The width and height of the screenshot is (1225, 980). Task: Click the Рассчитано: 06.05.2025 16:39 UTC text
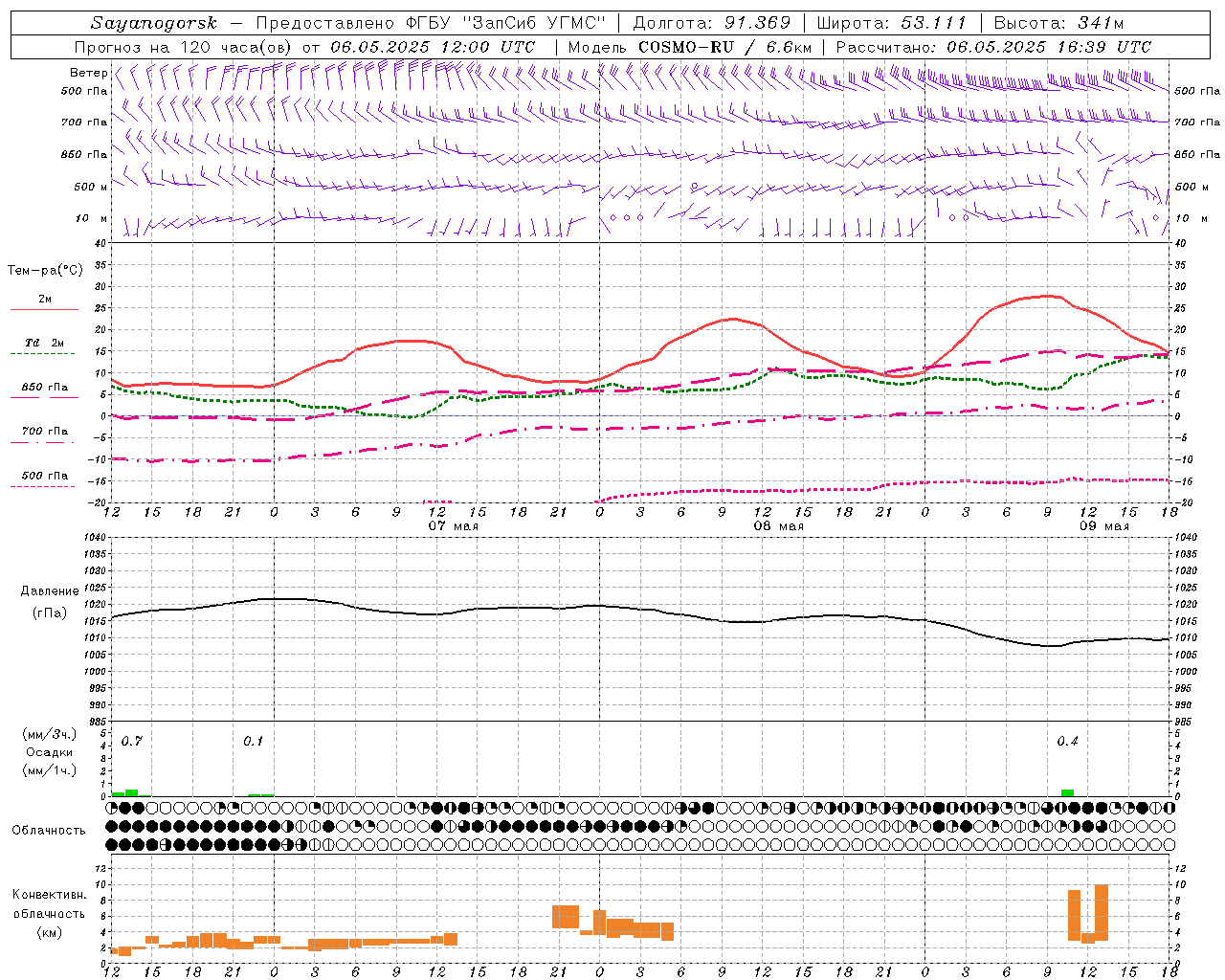point(993,47)
